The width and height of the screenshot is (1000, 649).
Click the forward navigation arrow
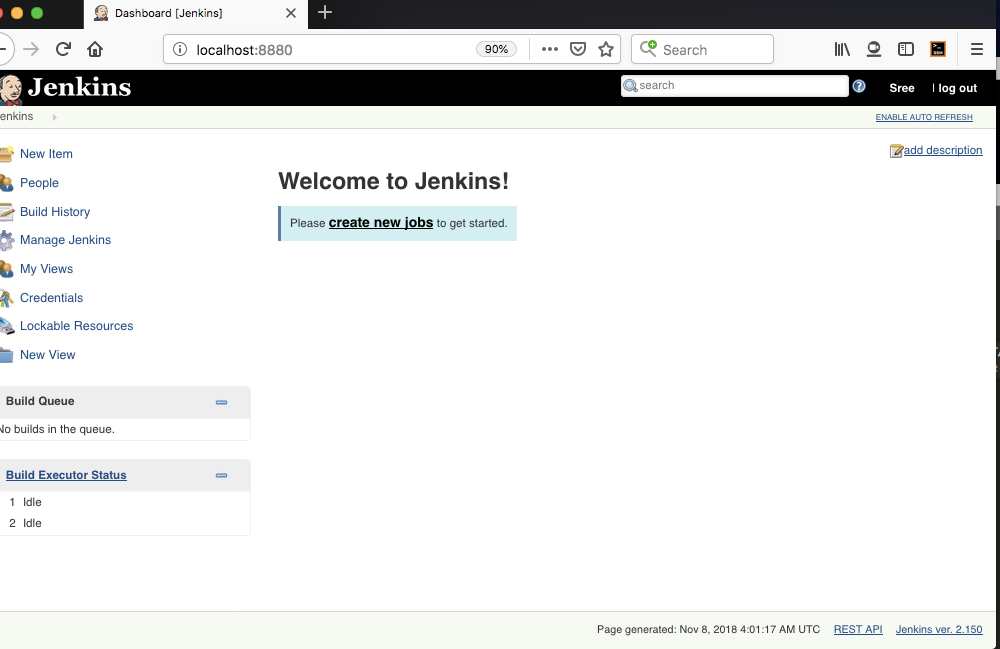[31, 49]
